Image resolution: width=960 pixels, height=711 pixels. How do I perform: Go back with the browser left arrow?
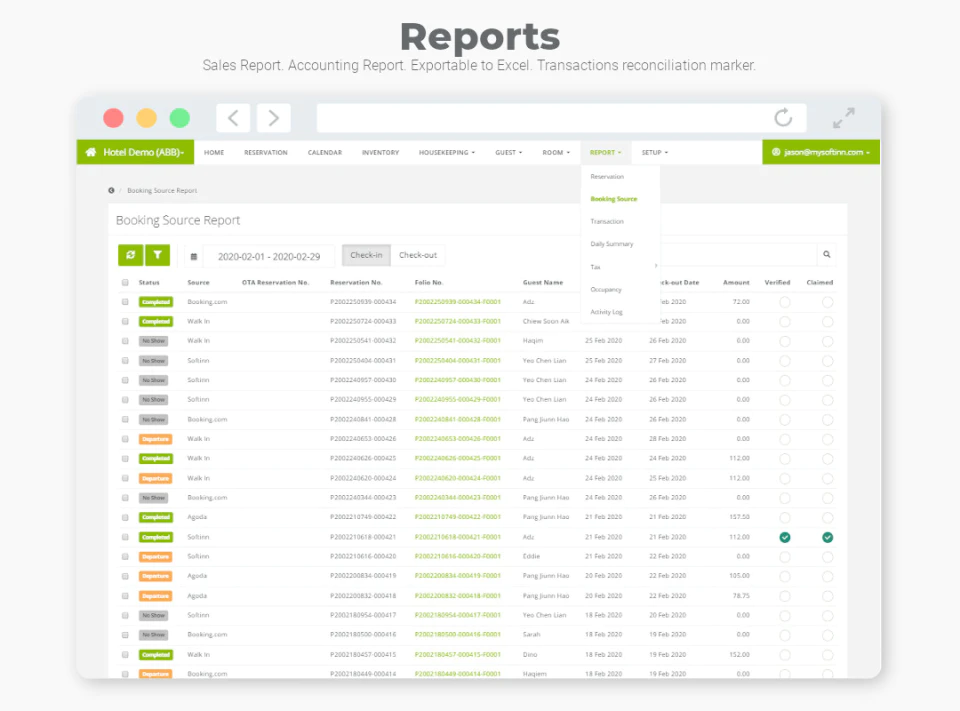233,118
